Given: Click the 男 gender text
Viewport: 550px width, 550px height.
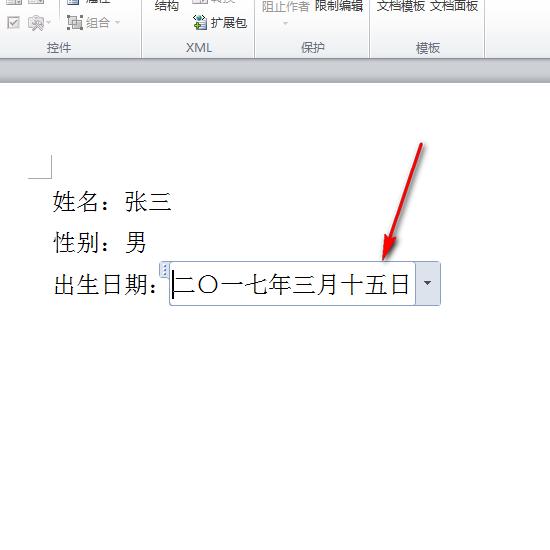Looking at the screenshot, I should [136, 242].
